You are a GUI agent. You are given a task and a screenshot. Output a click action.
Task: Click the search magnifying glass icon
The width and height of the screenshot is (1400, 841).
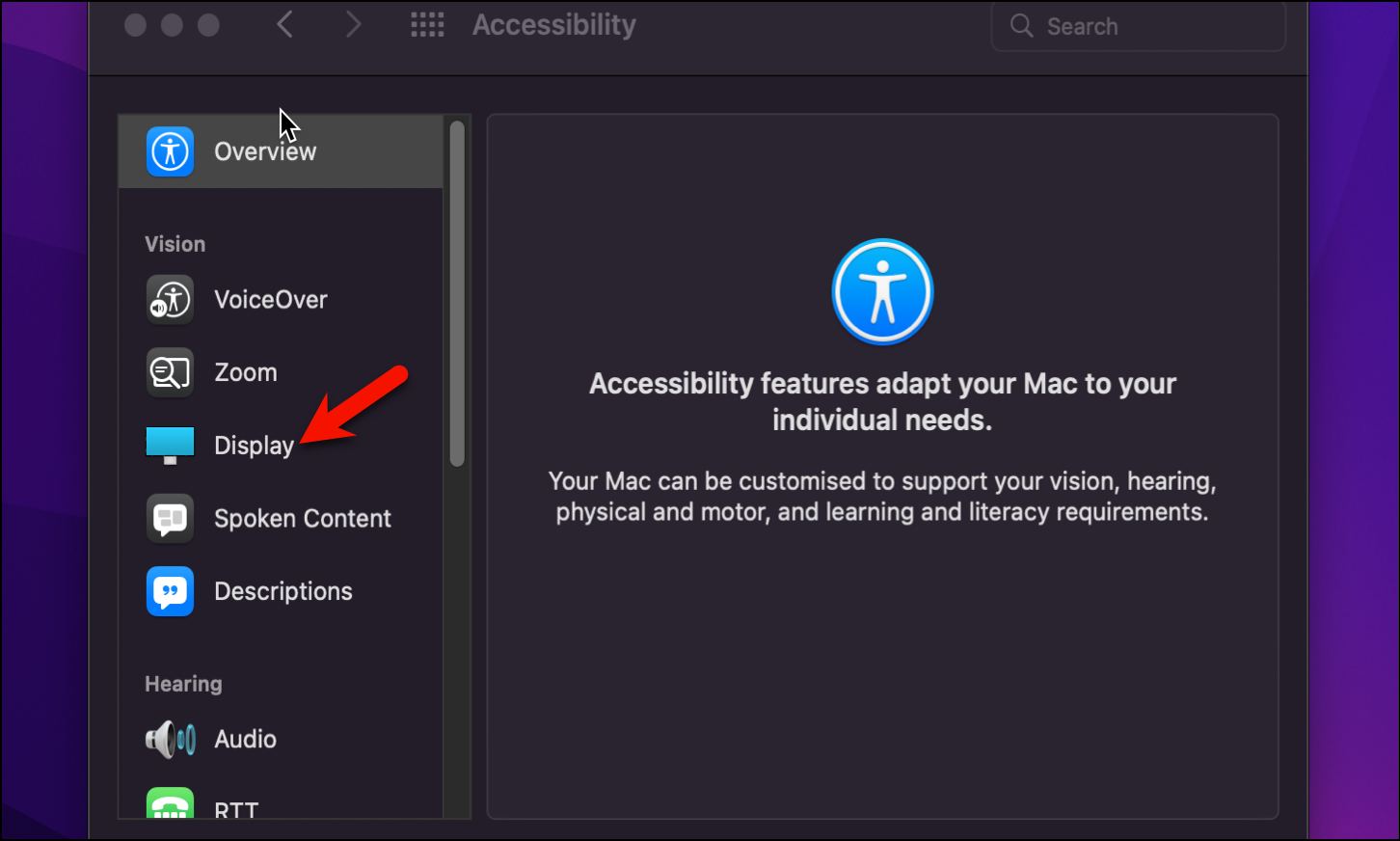coord(1021,26)
